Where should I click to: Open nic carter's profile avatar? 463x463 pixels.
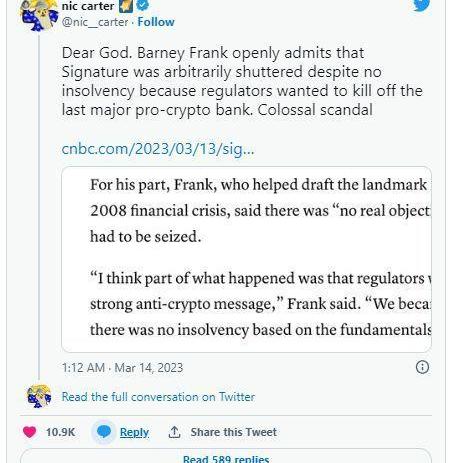pyautogui.click(x=39, y=15)
